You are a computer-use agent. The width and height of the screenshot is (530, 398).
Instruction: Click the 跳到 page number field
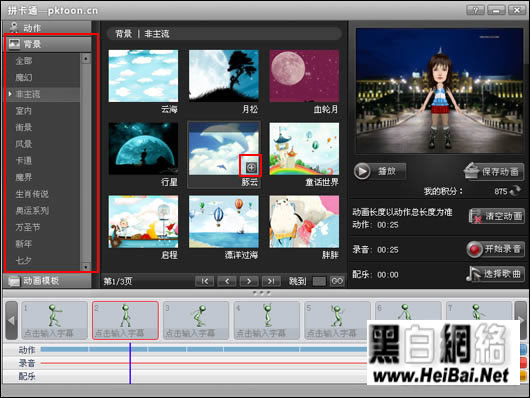coord(319,281)
